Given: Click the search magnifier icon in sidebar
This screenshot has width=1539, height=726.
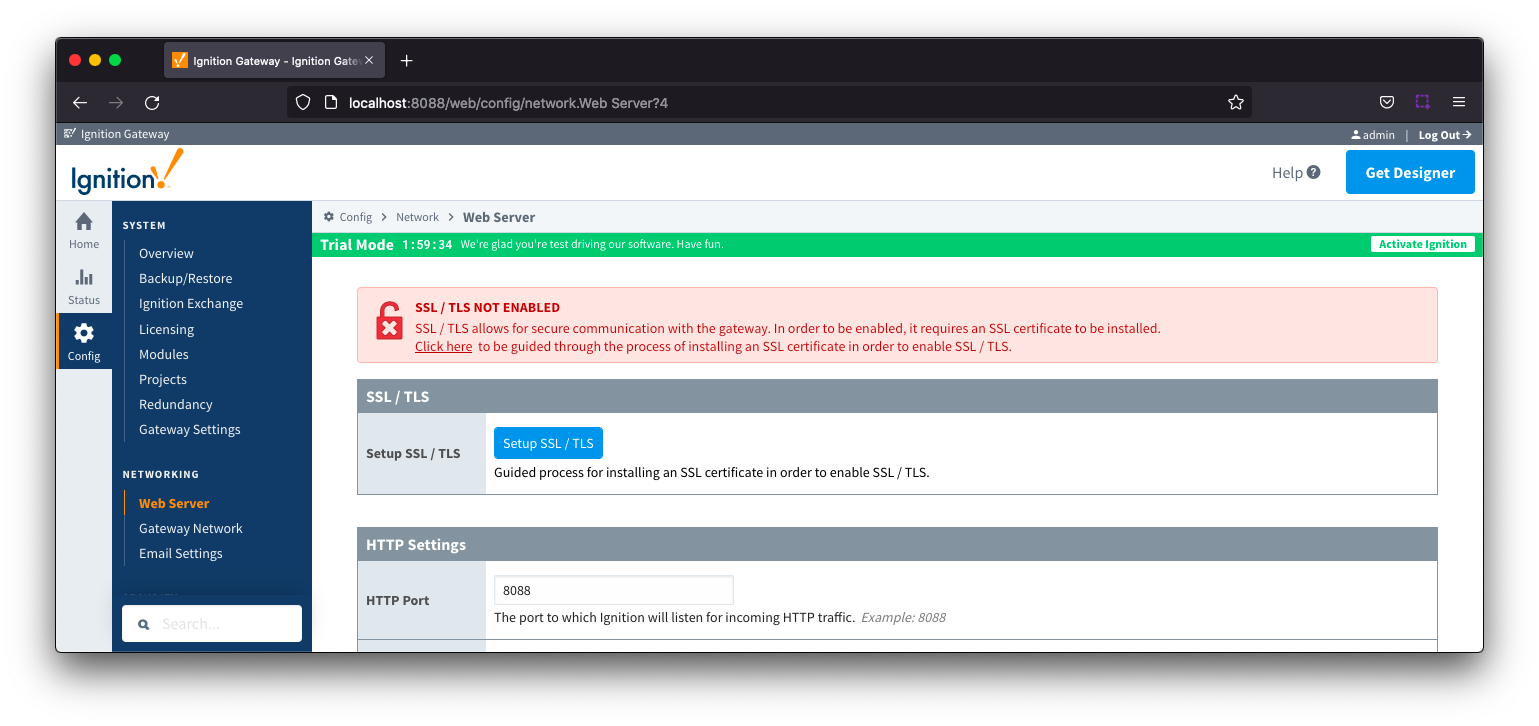Looking at the screenshot, I should pos(143,624).
